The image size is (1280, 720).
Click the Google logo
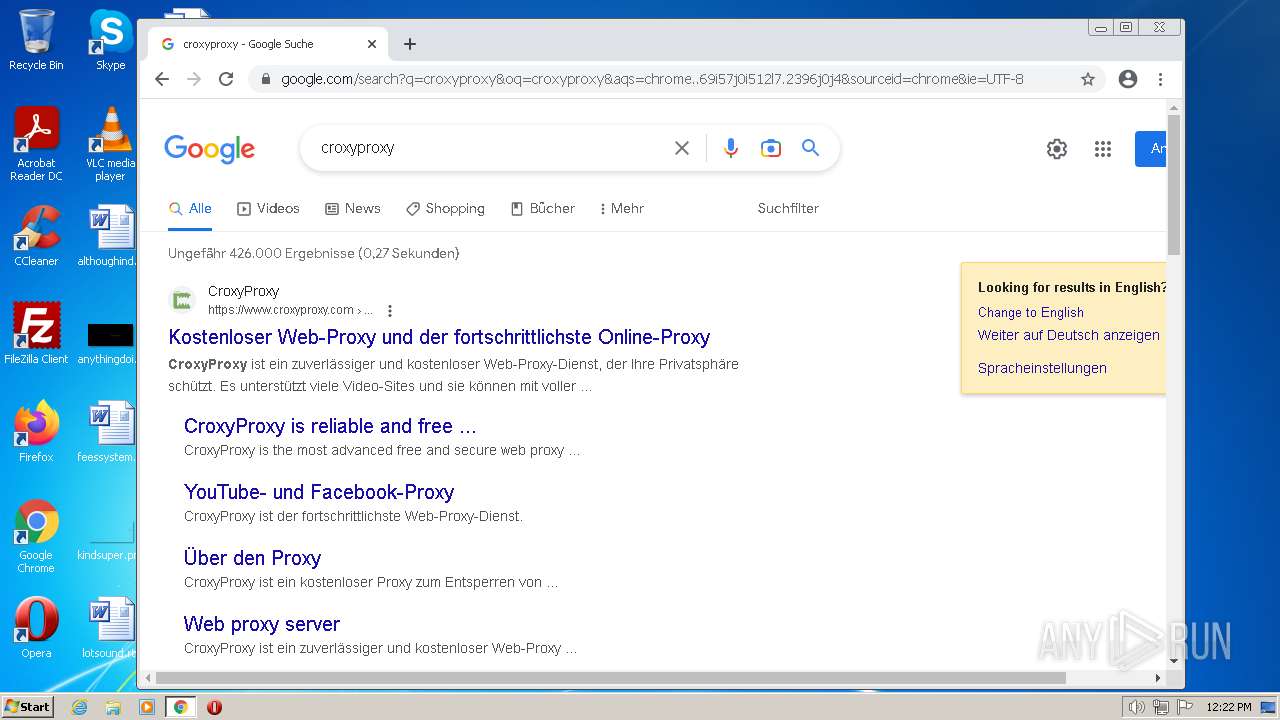click(x=210, y=149)
